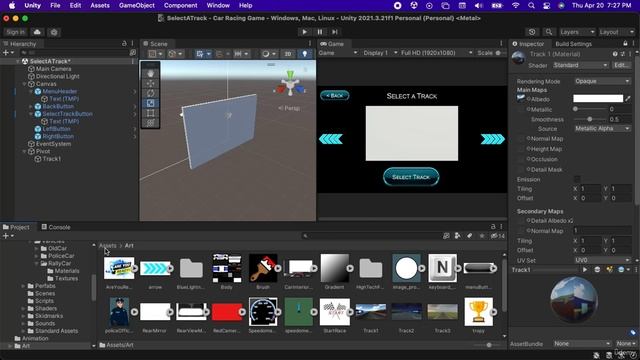The image size is (640, 360).
Task: Toggle the Emission checkbox
Action: [577, 179]
